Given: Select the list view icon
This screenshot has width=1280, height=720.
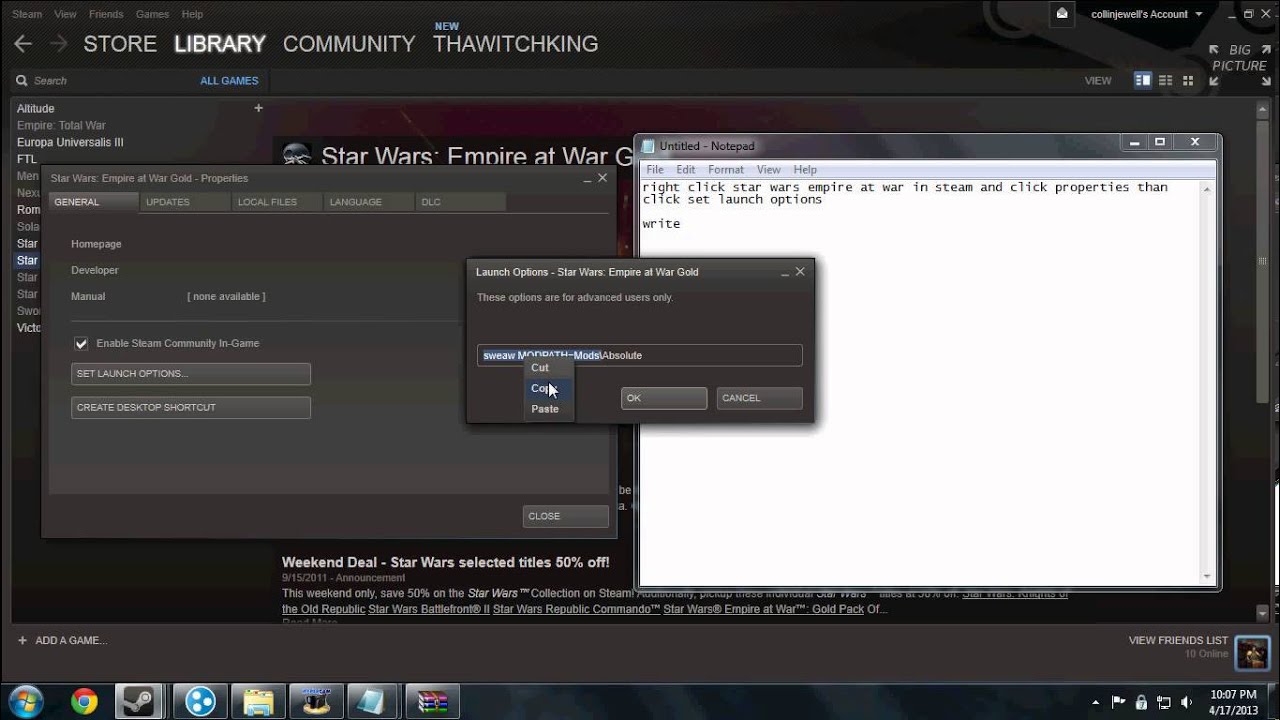Looking at the screenshot, I should pos(1166,80).
